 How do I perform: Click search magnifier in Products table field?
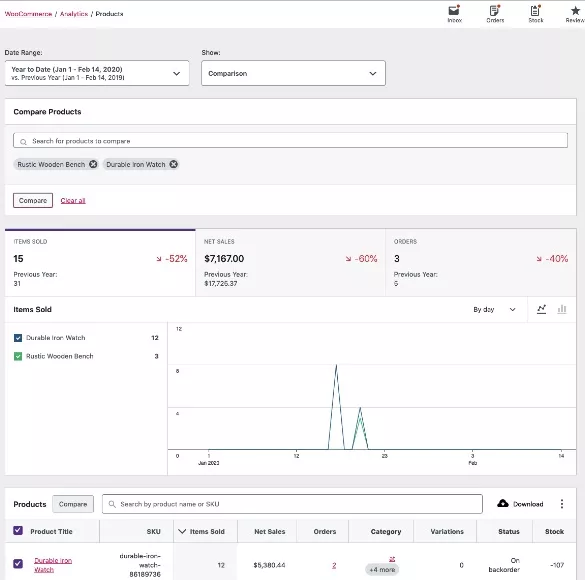[112, 504]
